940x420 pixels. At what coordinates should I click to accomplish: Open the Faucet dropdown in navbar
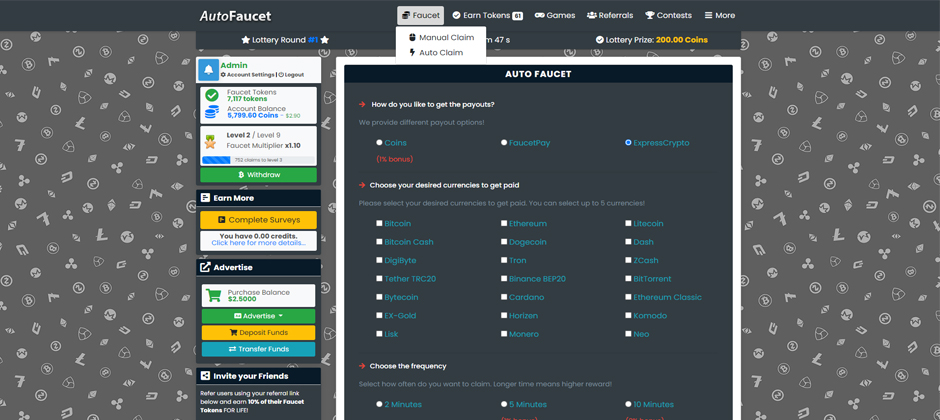click(x=420, y=15)
